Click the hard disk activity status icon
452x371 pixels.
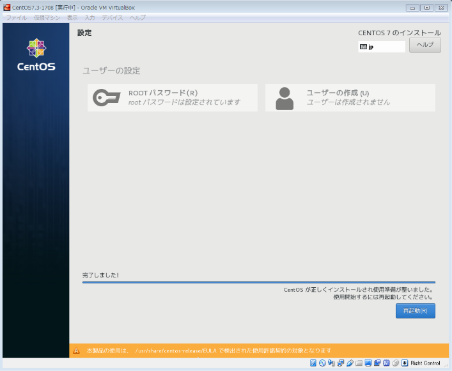[x=313, y=363]
